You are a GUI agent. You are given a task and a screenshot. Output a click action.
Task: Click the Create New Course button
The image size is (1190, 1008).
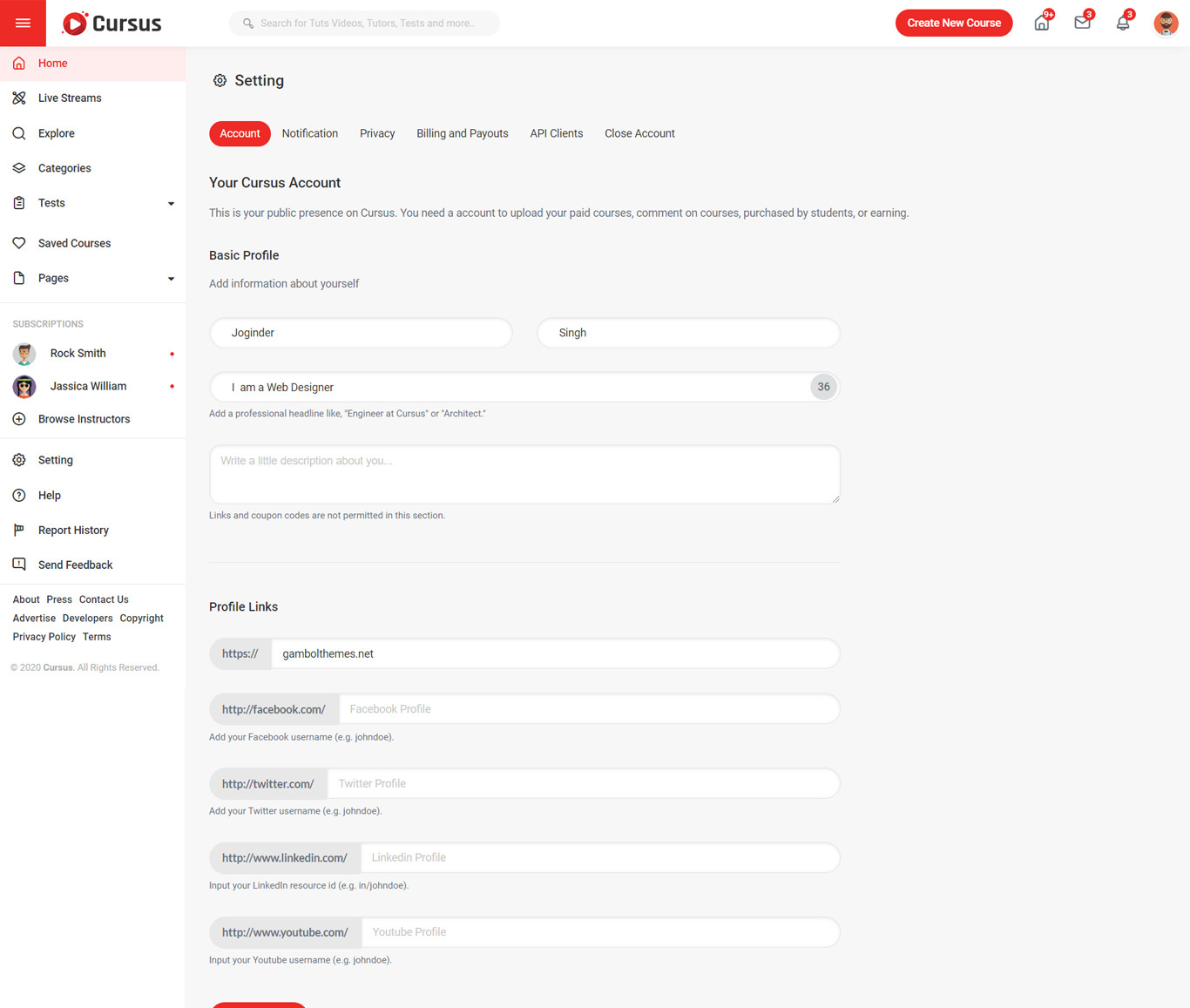coord(953,24)
